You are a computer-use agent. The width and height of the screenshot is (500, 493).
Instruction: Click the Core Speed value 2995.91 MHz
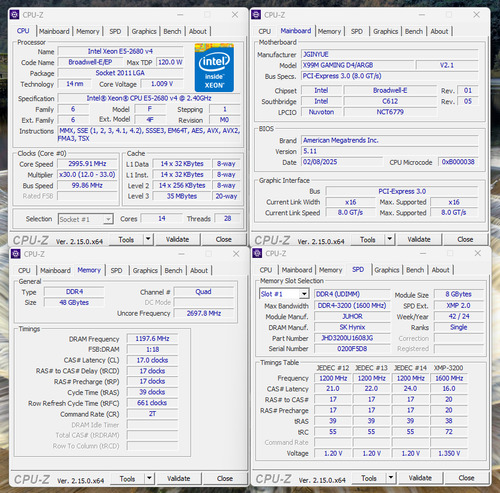pyautogui.click(x=87, y=164)
